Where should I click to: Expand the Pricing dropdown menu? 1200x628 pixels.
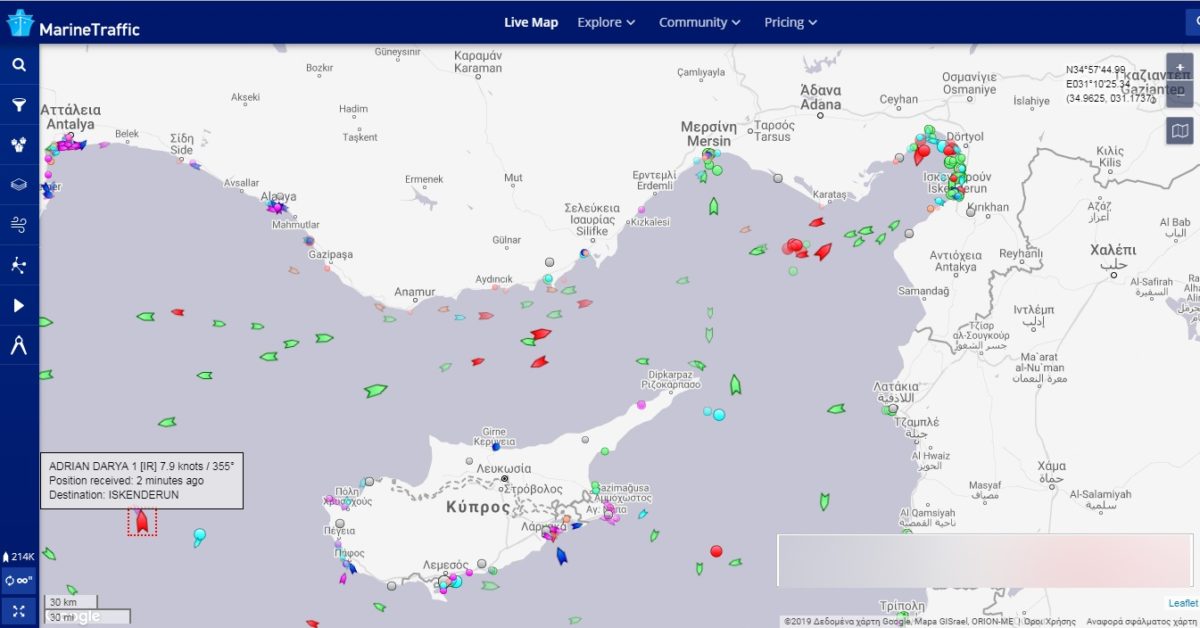(x=790, y=22)
